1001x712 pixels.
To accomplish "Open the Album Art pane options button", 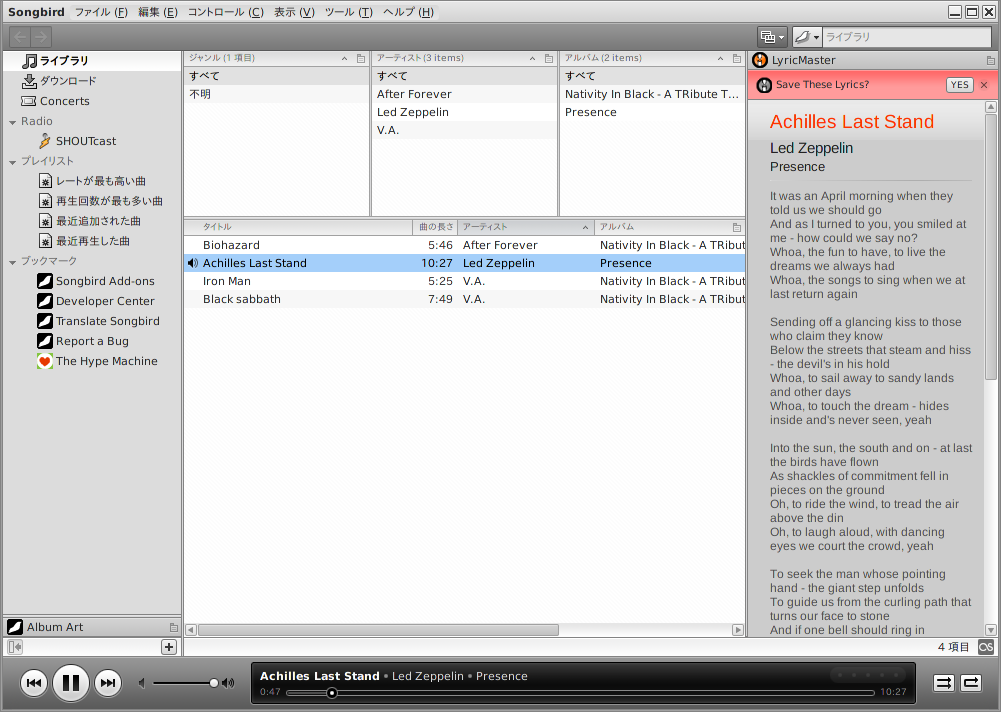I will (174, 627).
